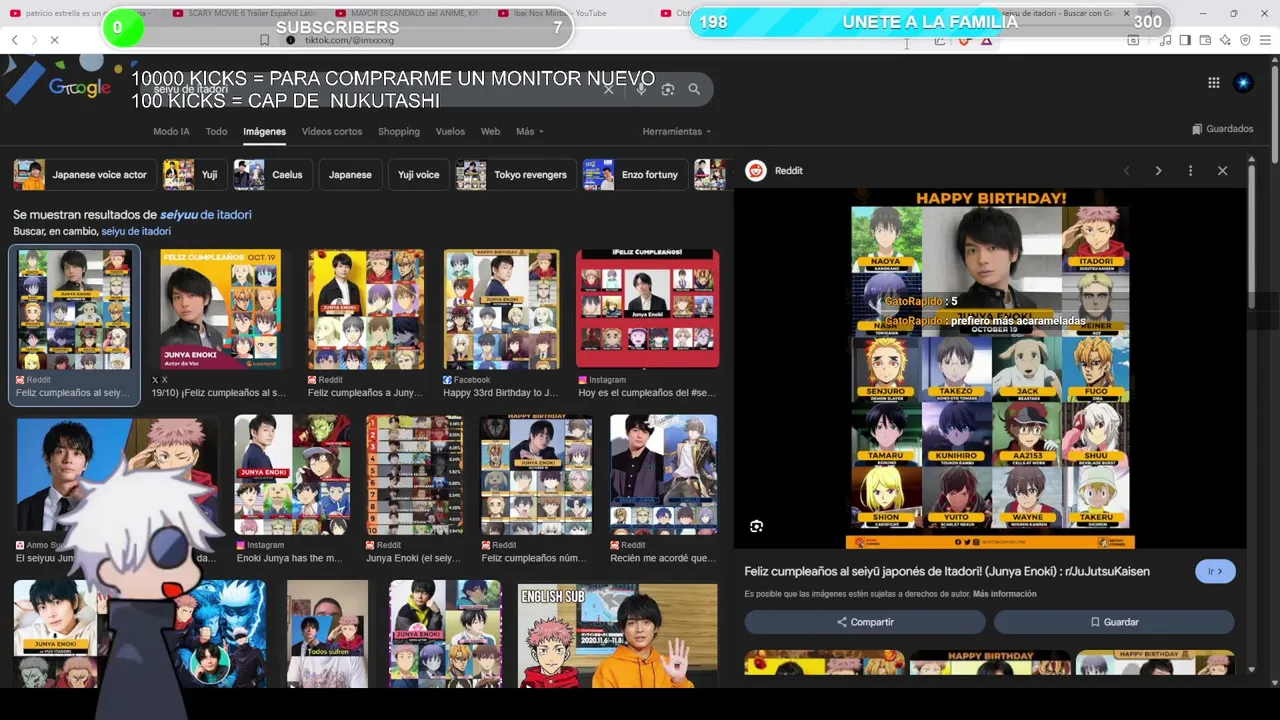The width and height of the screenshot is (1280, 720).
Task: Click the share page icon in address bar
Action: (940, 40)
